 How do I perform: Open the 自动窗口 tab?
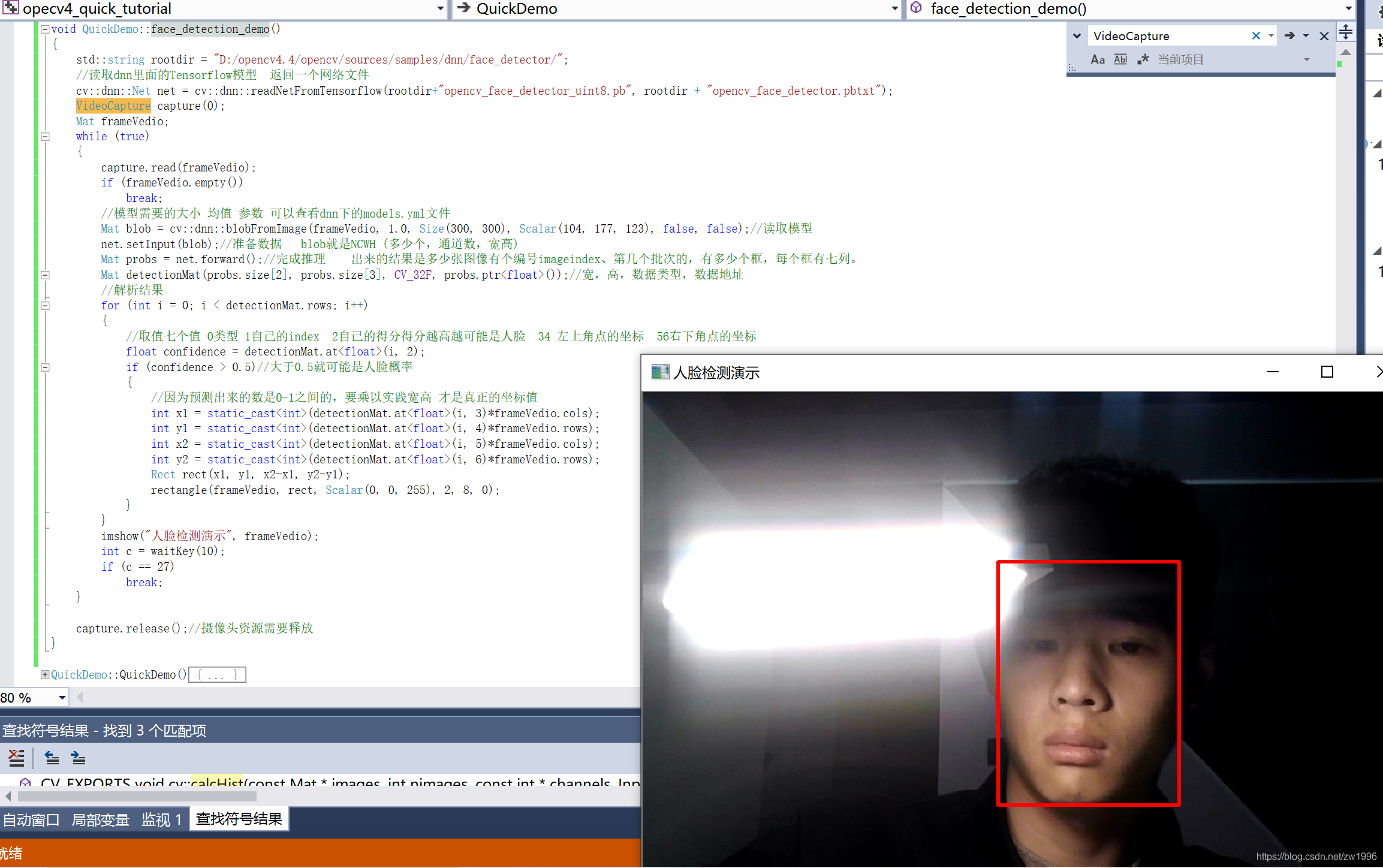[31, 819]
